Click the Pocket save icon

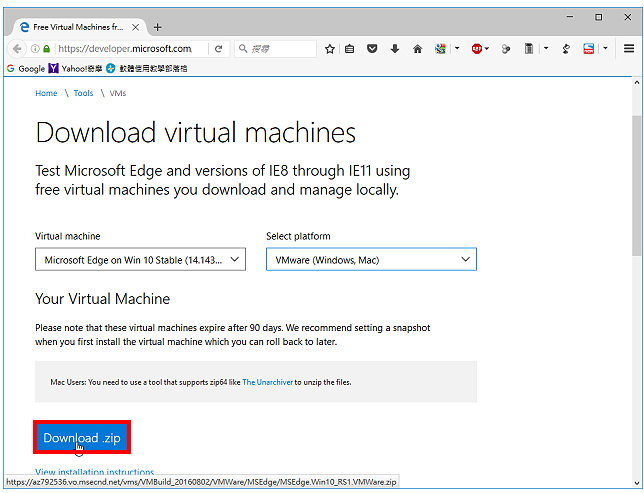click(x=372, y=49)
